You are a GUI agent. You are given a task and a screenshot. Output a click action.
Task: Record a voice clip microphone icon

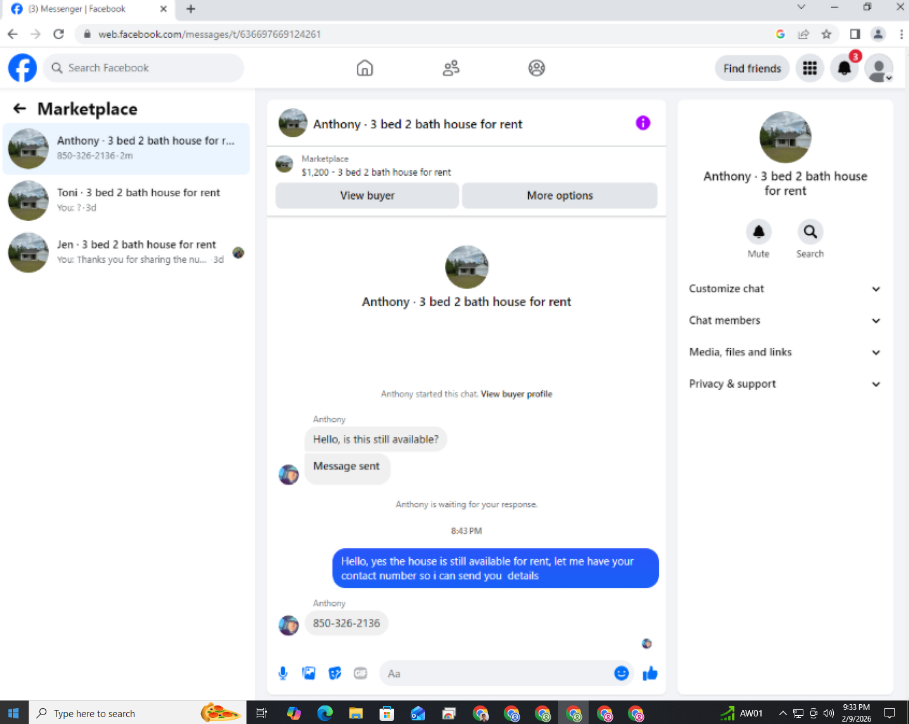pos(283,673)
